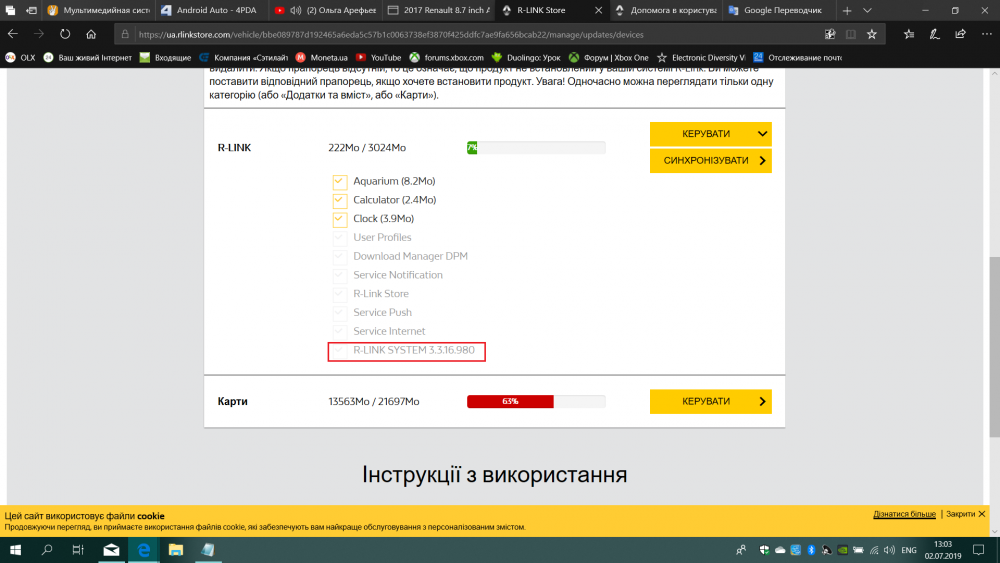Open NVIDIA tray icon
This screenshot has height=563, width=1000.
[842, 550]
